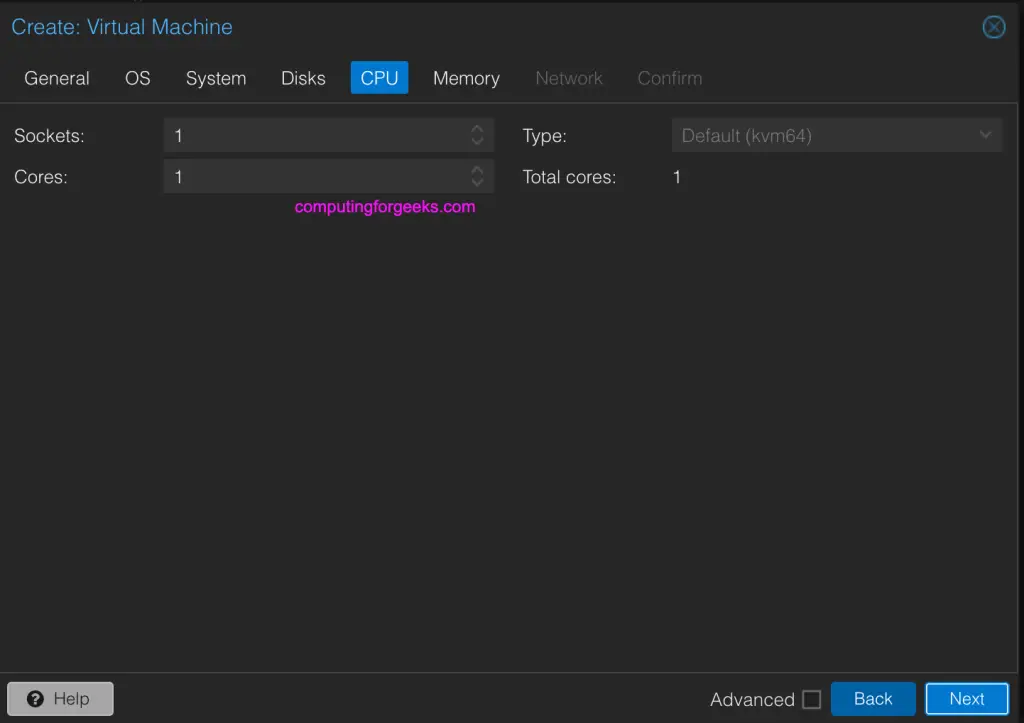Switch to the OS tab
Viewport: 1024px width, 723px height.
[137, 78]
